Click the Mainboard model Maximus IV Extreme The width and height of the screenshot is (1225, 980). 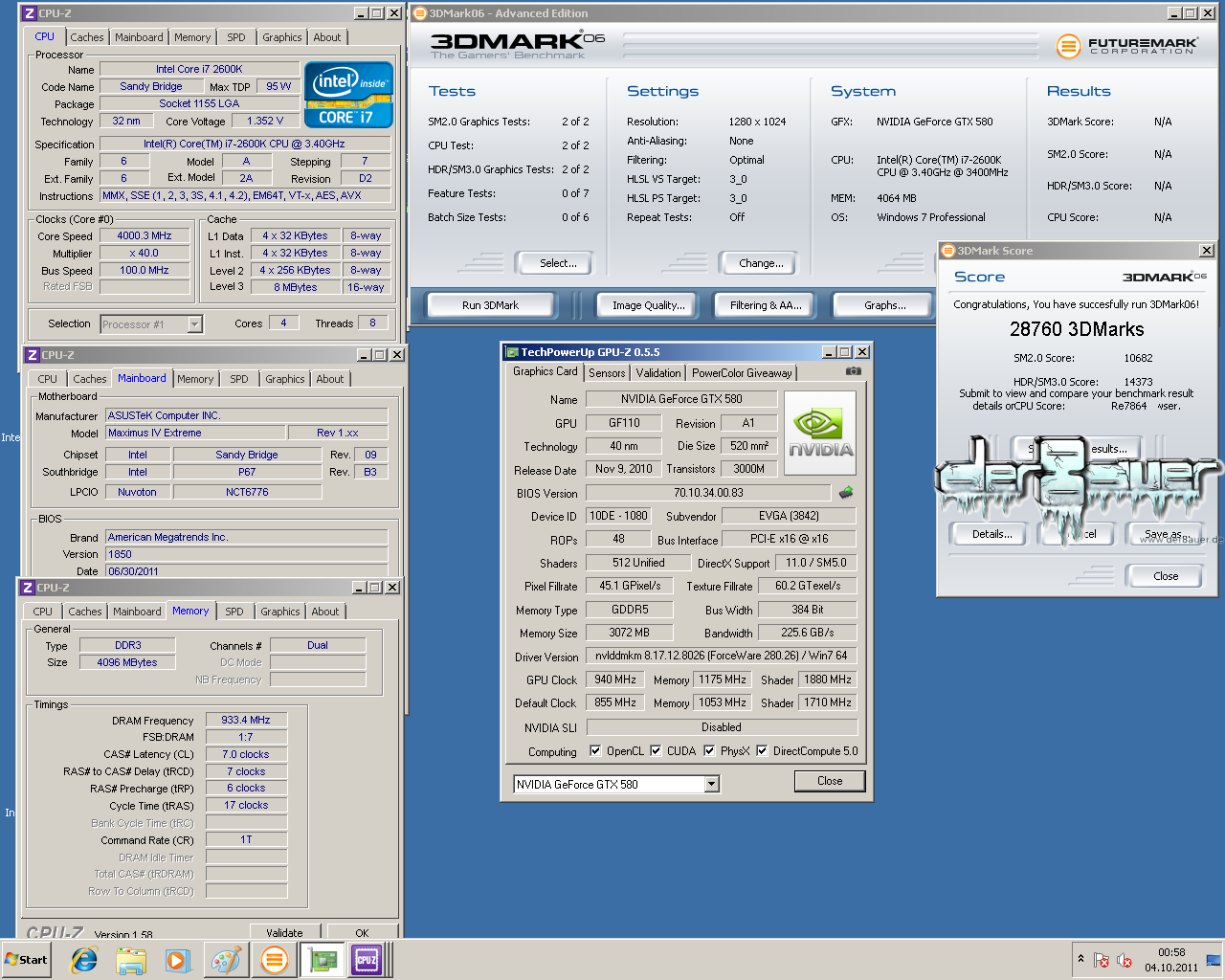click(195, 433)
